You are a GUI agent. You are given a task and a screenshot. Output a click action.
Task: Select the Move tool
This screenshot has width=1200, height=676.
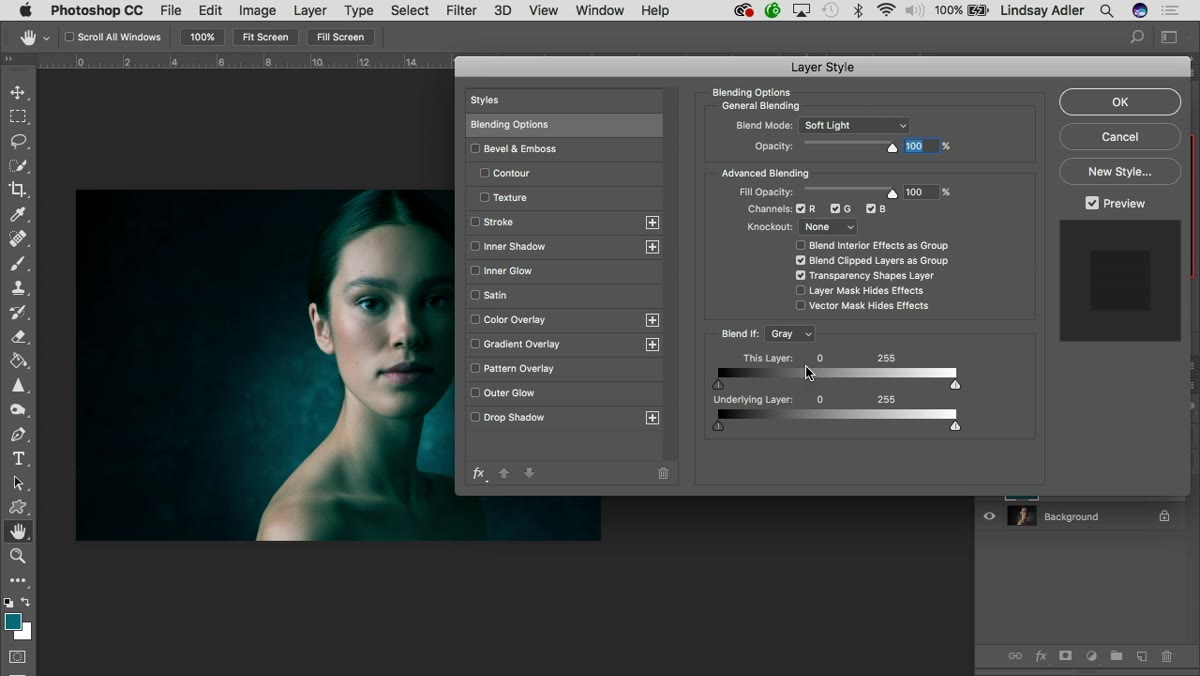pos(18,92)
